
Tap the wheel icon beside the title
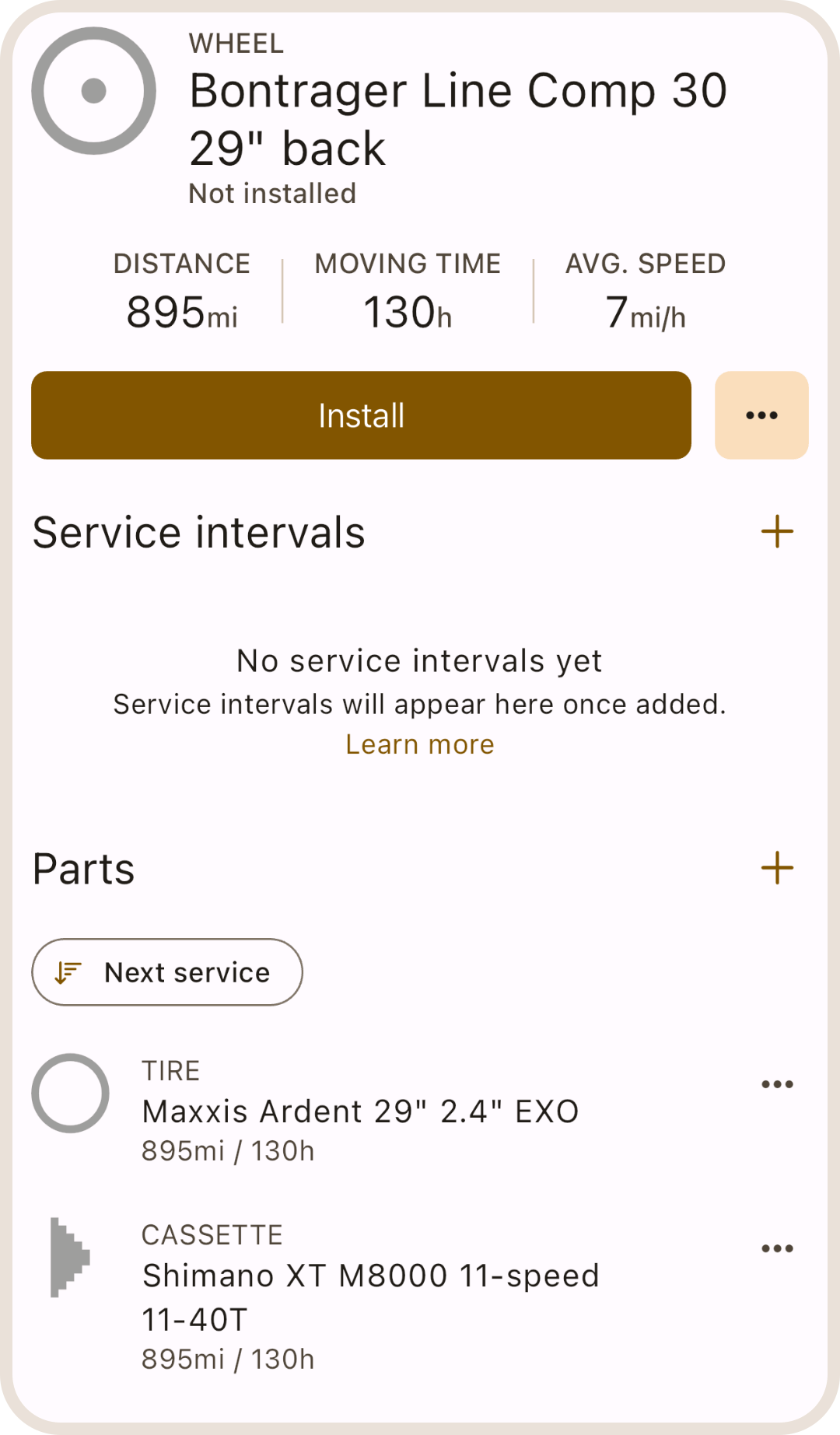click(93, 91)
